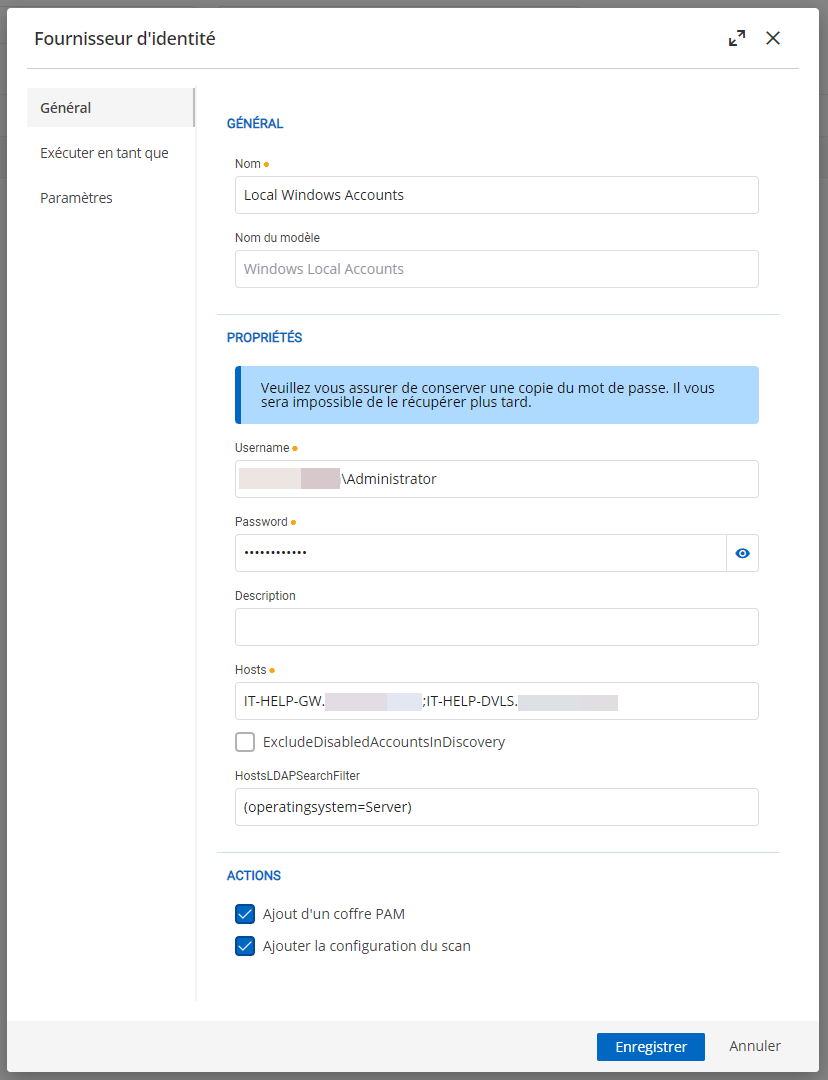Click the empty Description field

[496, 627]
